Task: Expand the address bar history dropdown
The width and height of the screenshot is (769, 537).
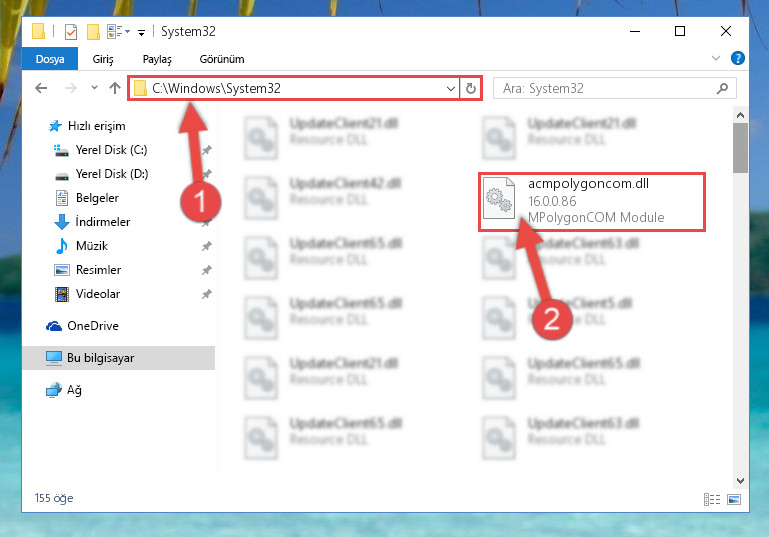Action: pyautogui.click(x=451, y=89)
